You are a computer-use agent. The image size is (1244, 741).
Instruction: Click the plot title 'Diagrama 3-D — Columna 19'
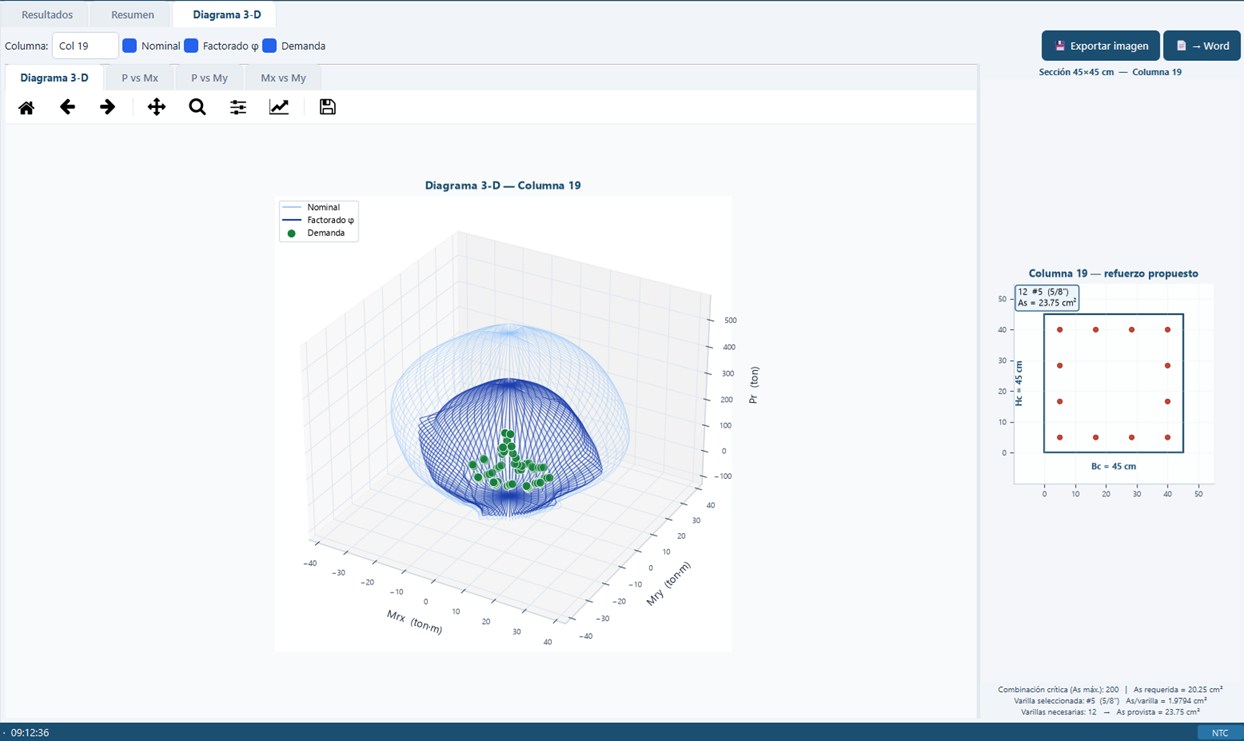503,186
